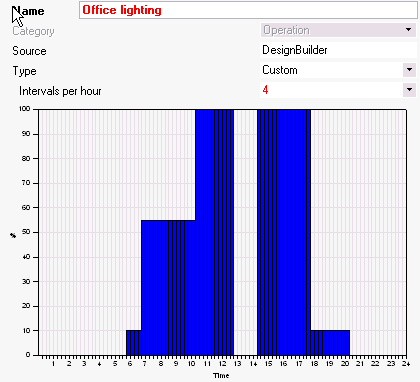Click the DesignBuilder source field
Viewport: 420px width, 382px height.
coord(338,50)
